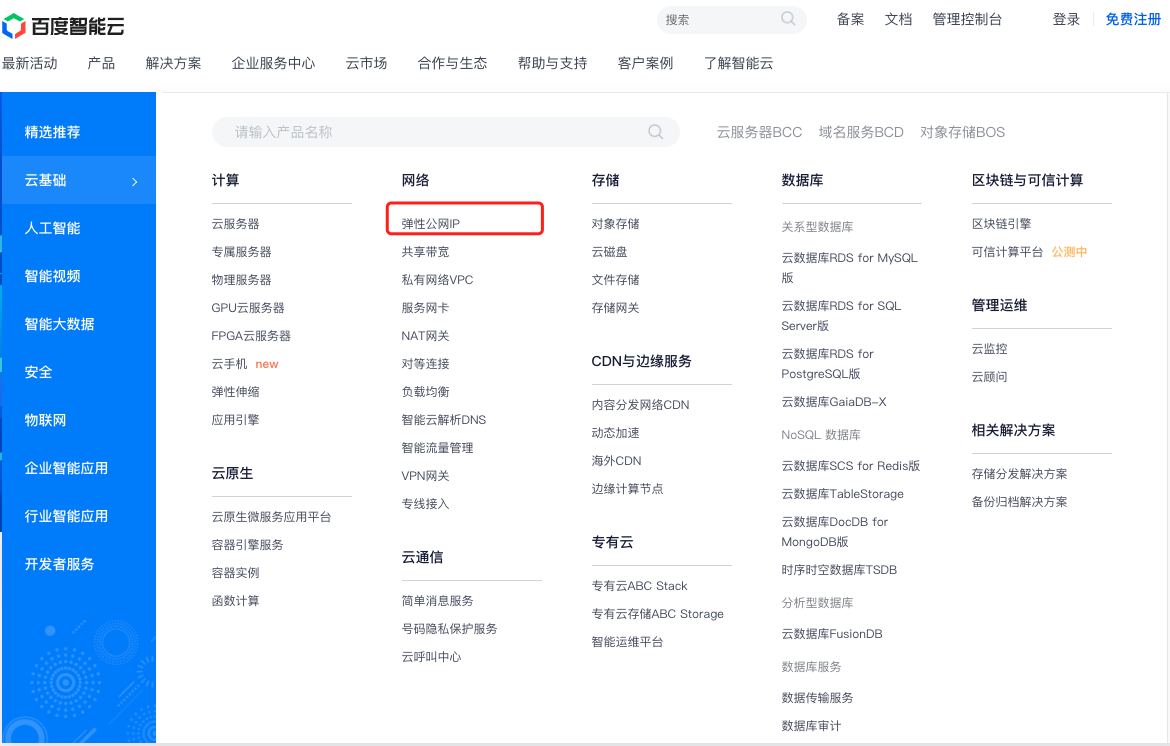Open the 对象存储 link under 存储
This screenshot has height=746, width=1170.
point(616,224)
